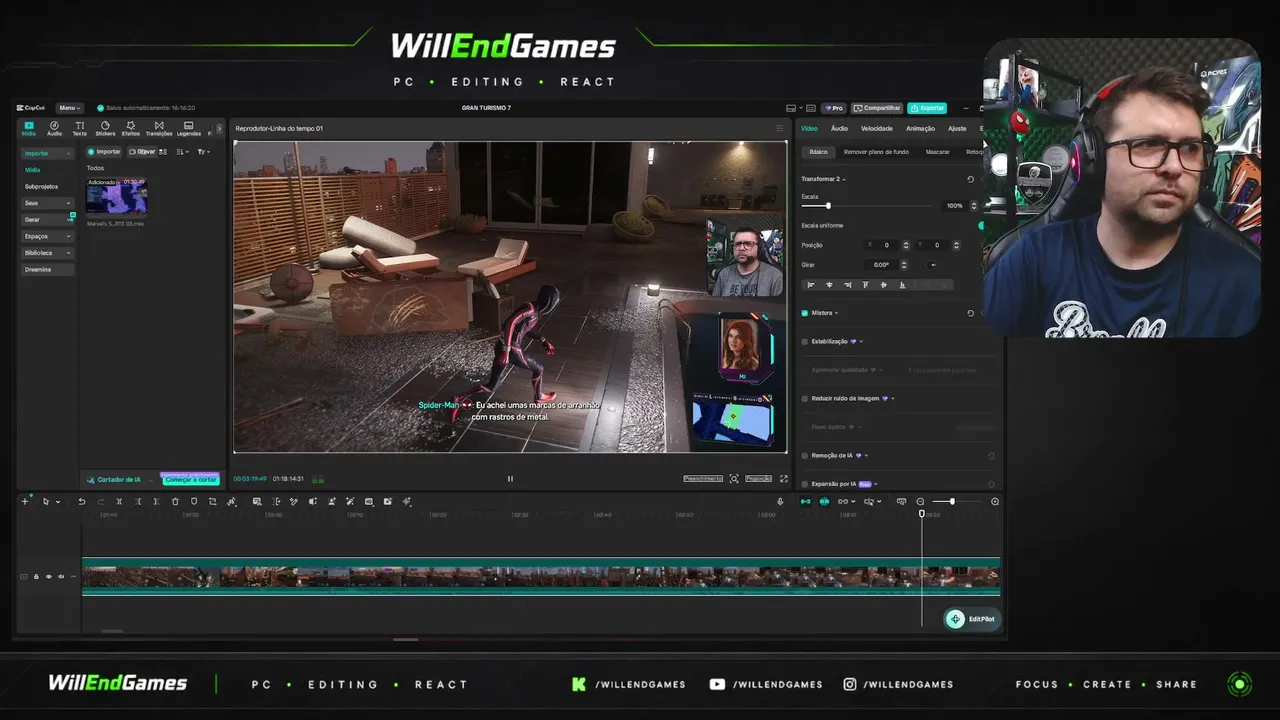Expand the Espaços sidebar section

47,237
